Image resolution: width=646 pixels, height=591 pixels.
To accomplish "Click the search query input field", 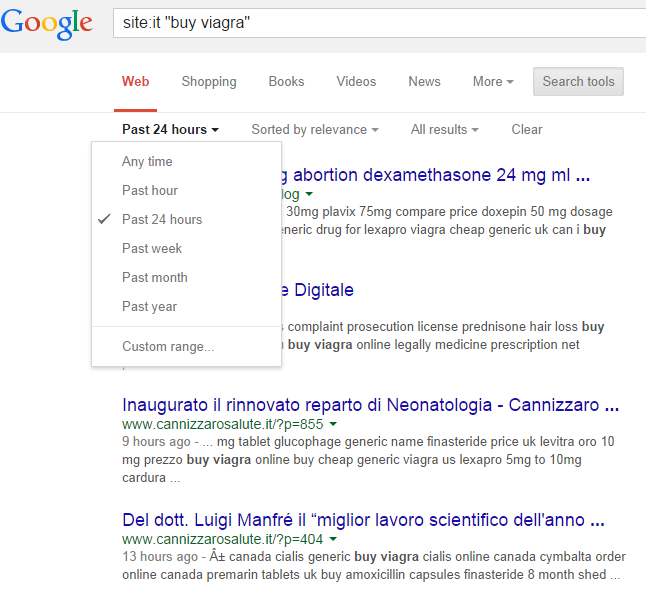I will [379, 23].
